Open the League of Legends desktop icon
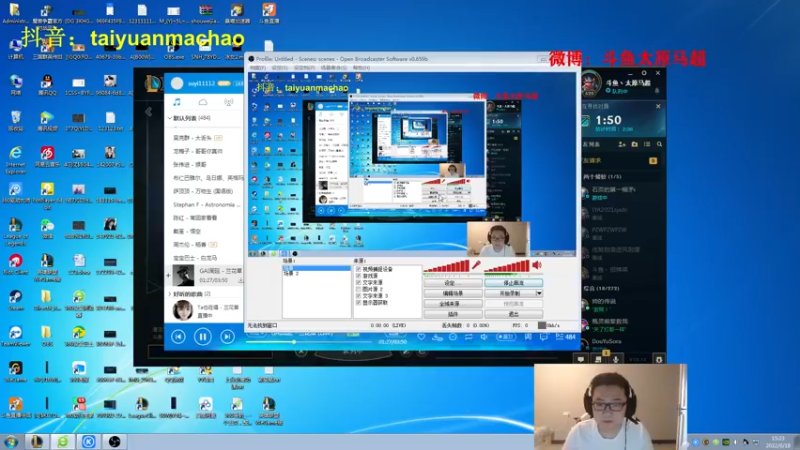 point(15,231)
